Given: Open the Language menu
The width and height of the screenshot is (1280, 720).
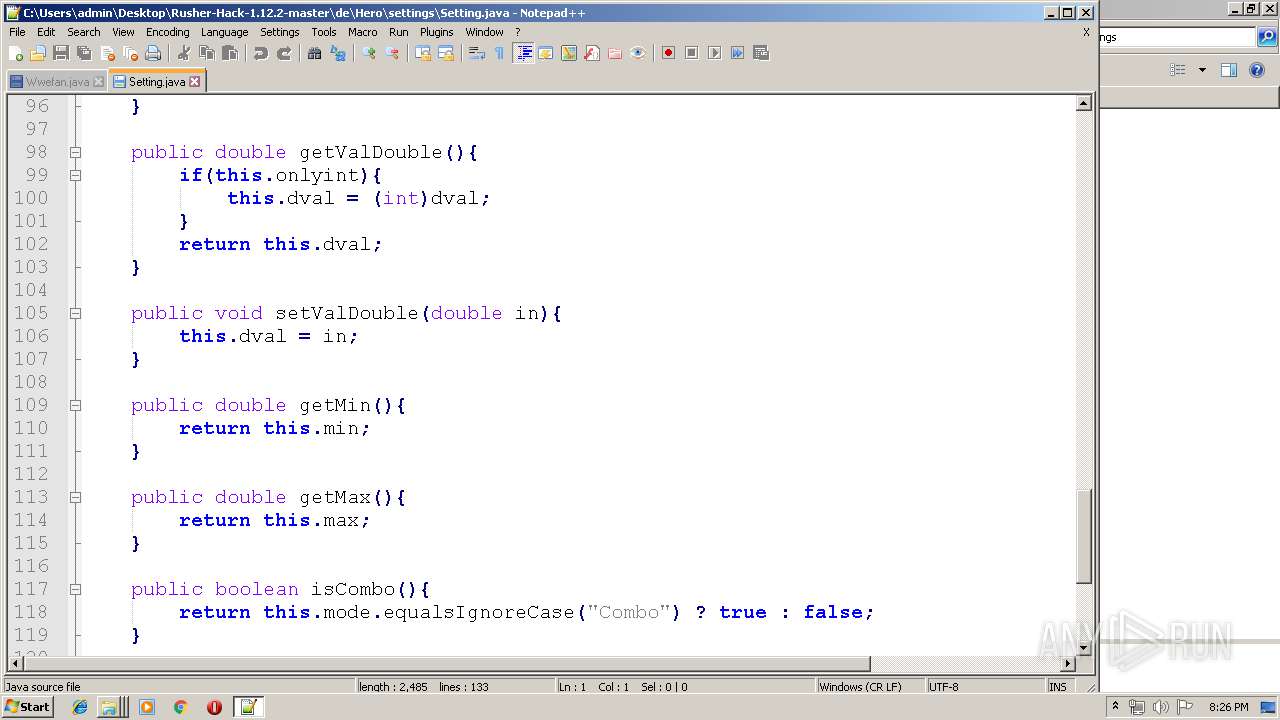Looking at the screenshot, I should click(224, 32).
